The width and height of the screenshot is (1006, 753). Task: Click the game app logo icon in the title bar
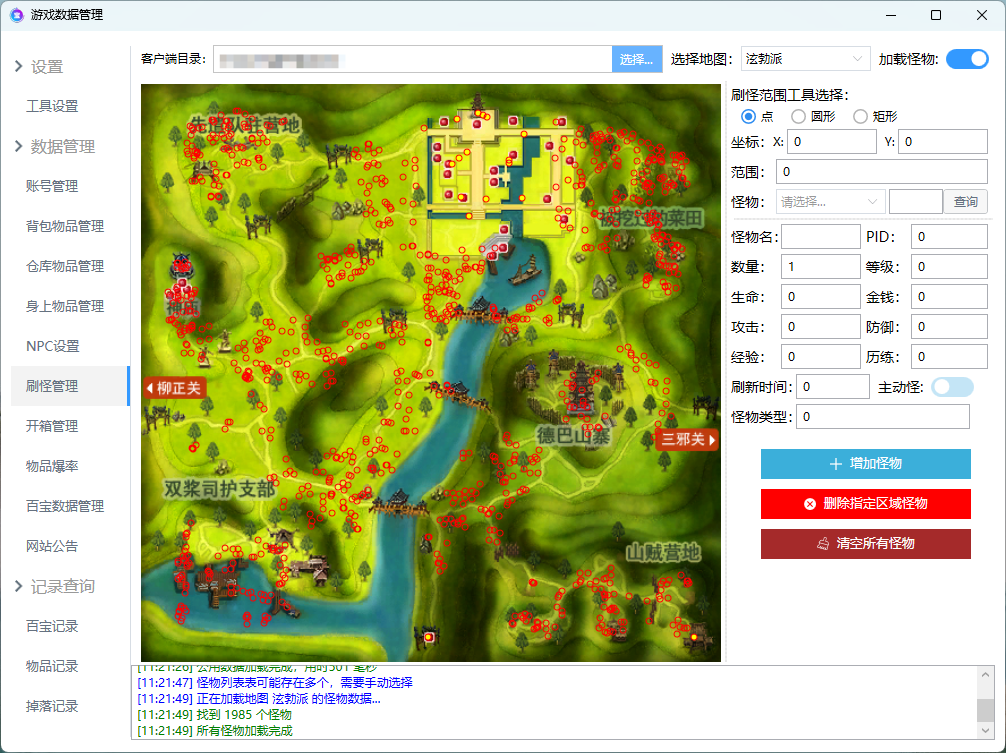click(18, 15)
